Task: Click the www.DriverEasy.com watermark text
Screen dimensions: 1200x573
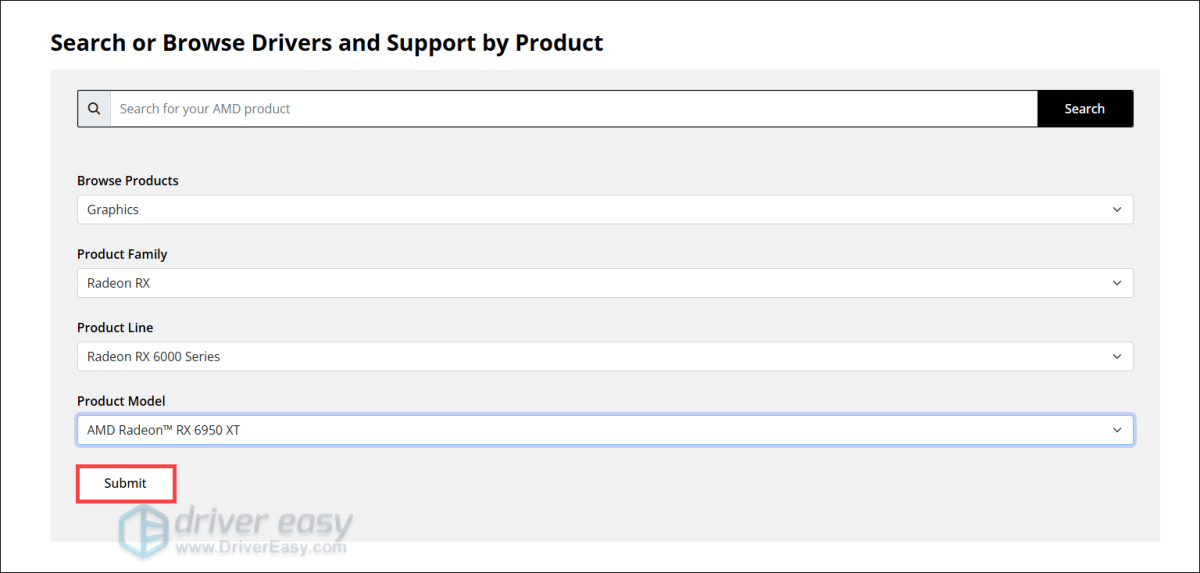Action: pyautogui.click(x=261, y=548)
